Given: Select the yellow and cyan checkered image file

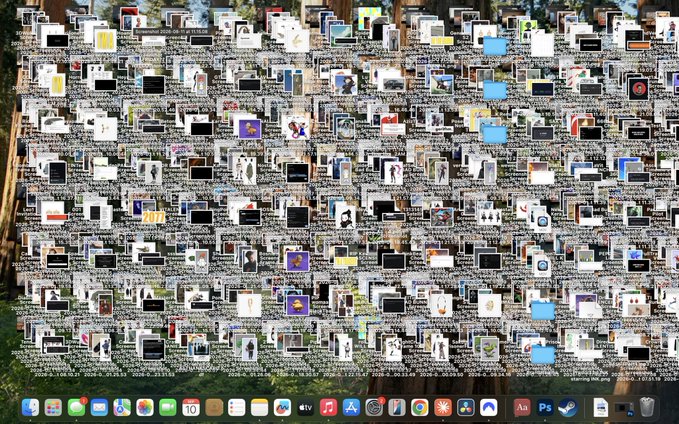Looking at the screenshot, I should [x=369, y=18].
